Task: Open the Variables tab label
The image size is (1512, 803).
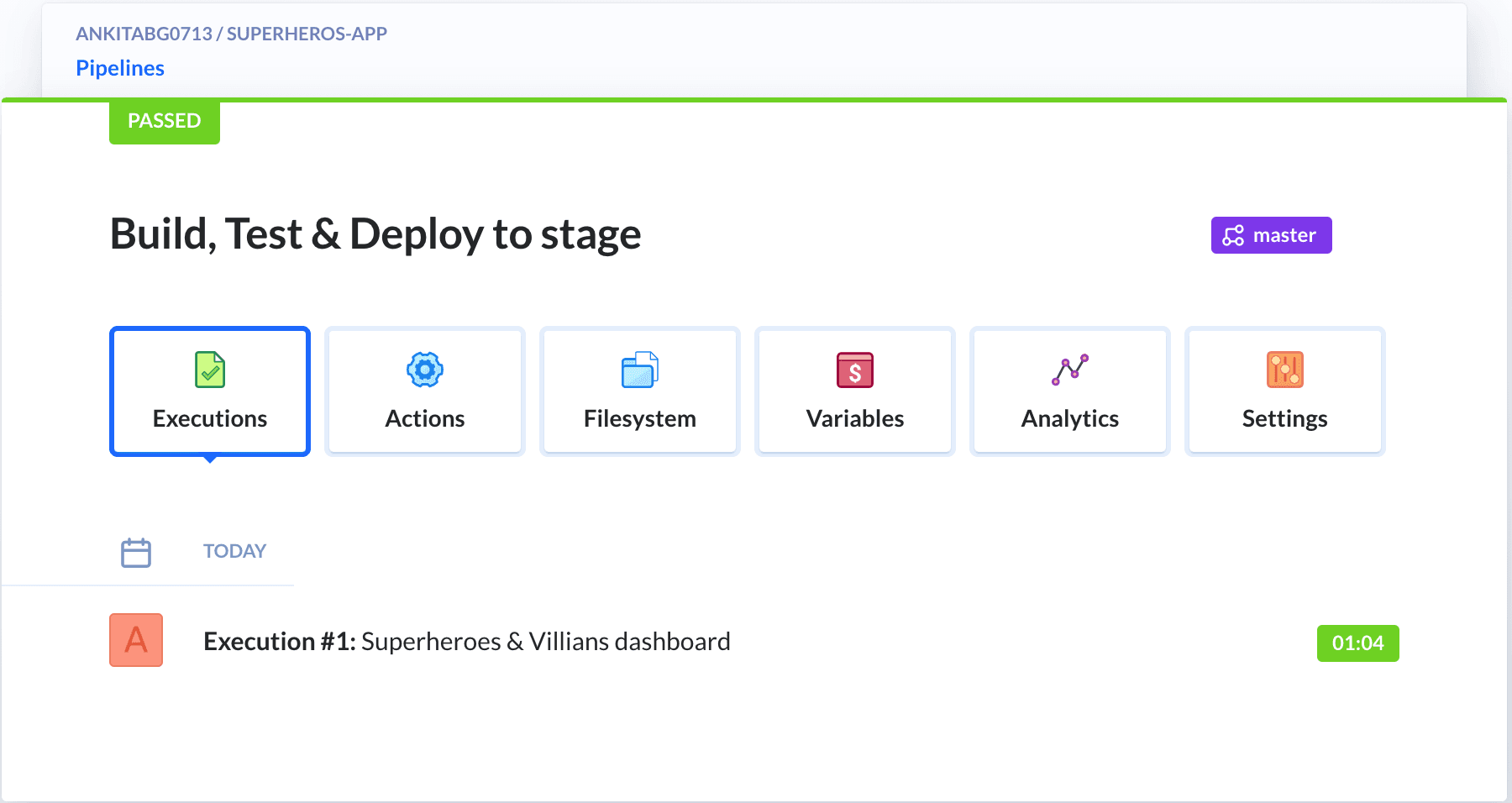Action: (x=855, y=418)
